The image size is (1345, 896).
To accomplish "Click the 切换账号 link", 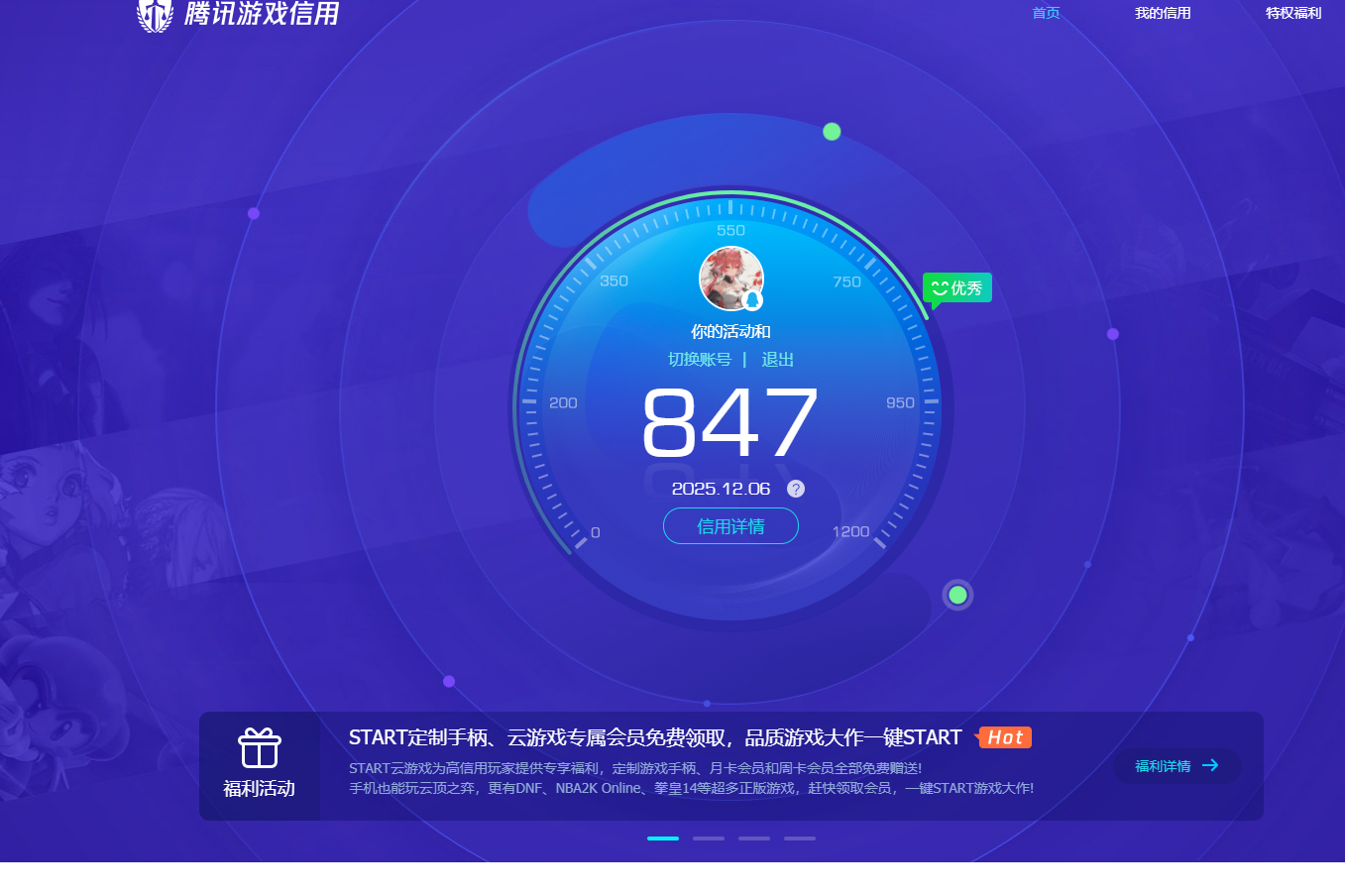I will click(700, 359).
